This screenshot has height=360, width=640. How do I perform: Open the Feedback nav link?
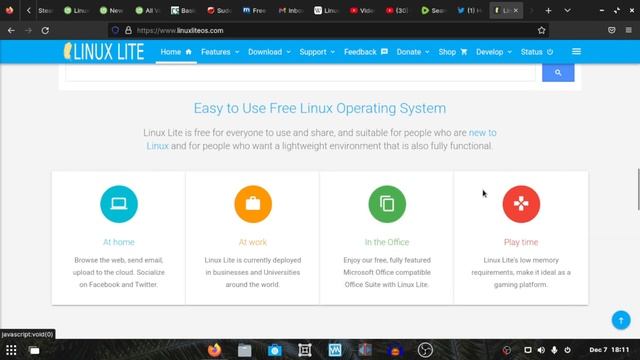click(x=366, y=52)
